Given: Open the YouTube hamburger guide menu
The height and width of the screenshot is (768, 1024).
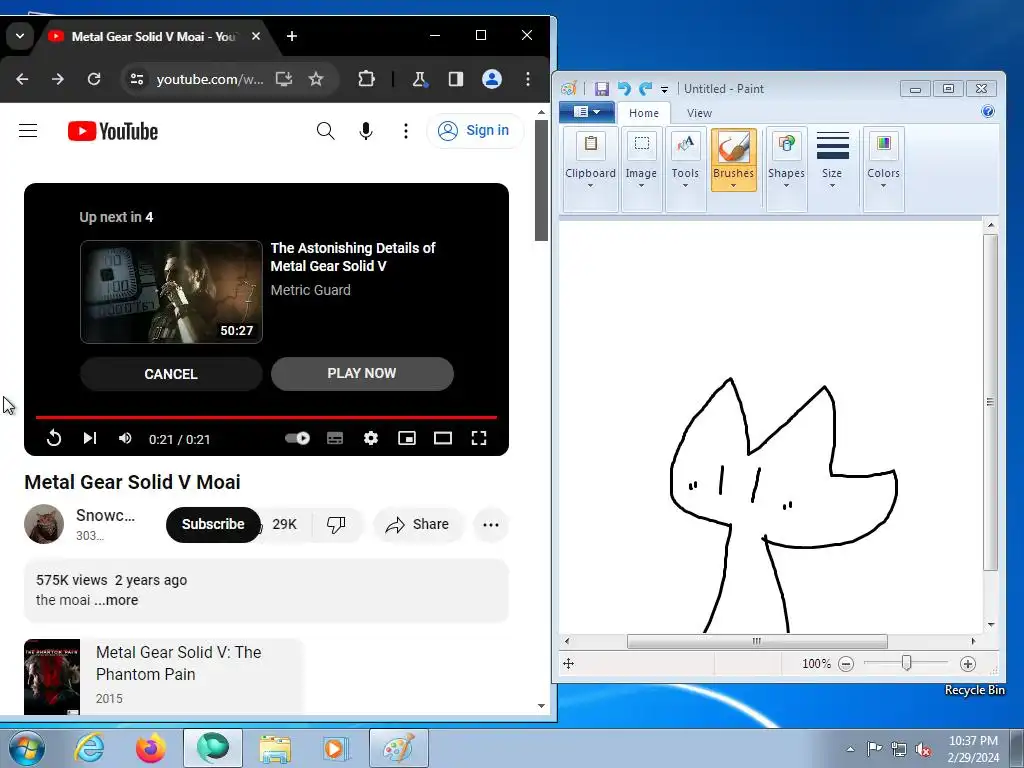Looking at the screenshot, I should point(28,131).
